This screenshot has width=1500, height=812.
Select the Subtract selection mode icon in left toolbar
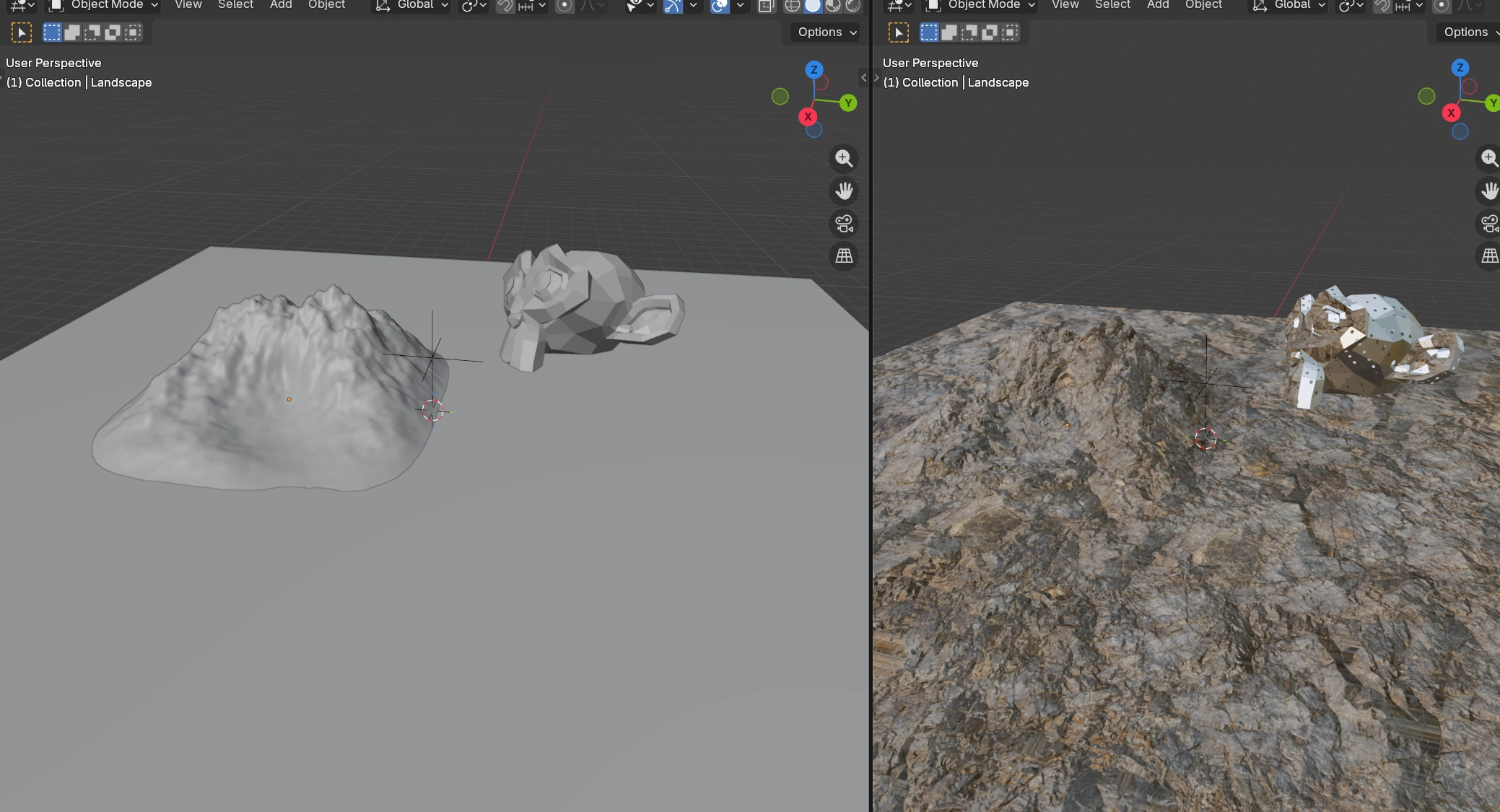tap(92, 32)
